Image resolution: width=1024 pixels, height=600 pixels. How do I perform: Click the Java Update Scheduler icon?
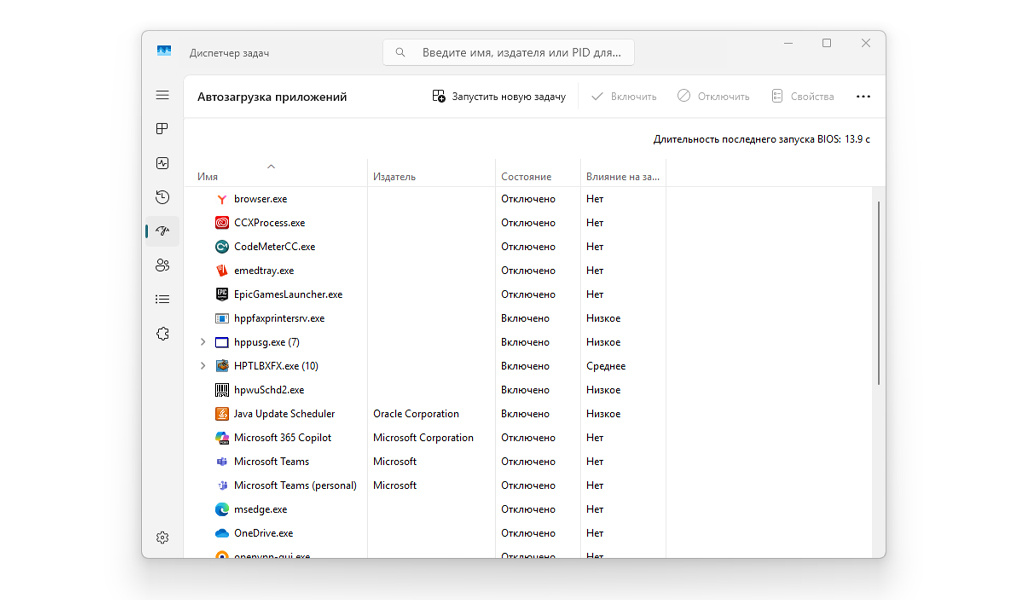[x=222, y=414]
